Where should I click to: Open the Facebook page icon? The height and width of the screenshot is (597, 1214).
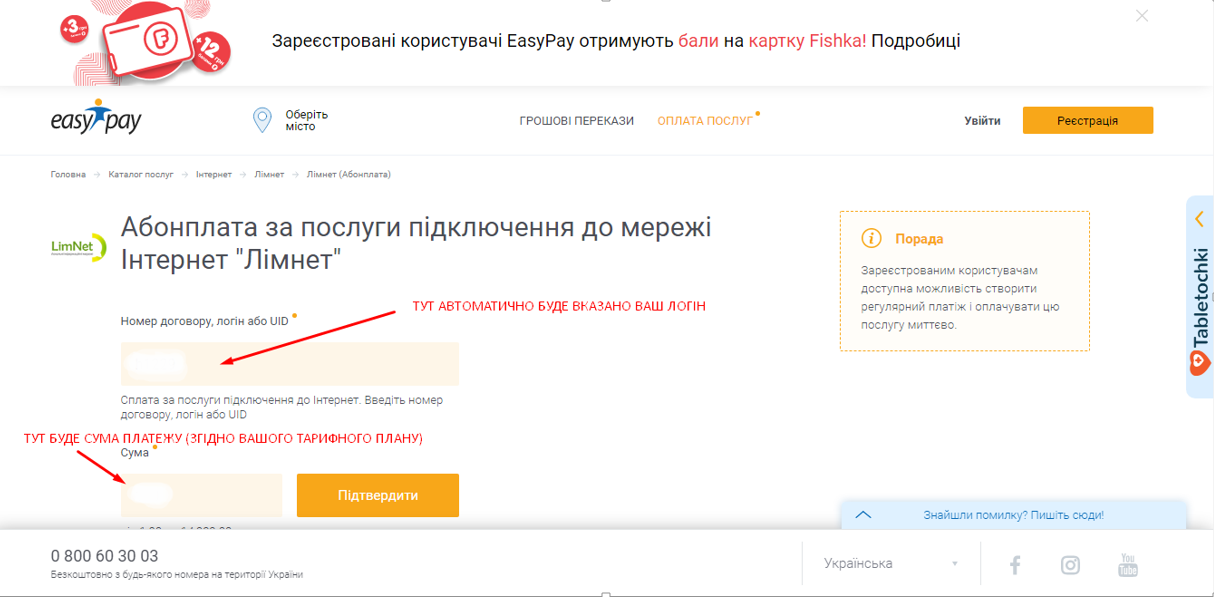tap(1015, 565)
